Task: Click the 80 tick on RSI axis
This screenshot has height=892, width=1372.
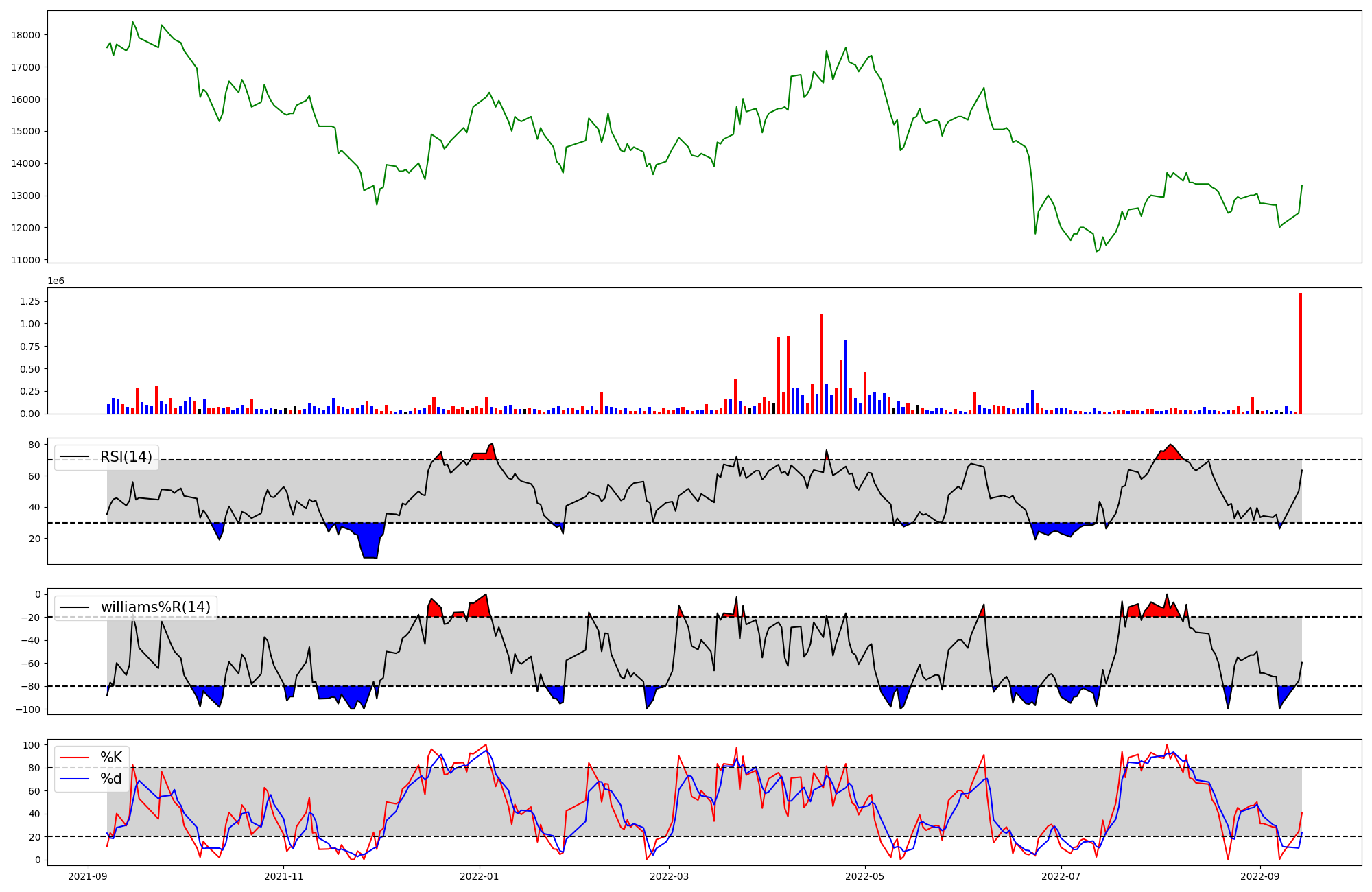Action: 34,445
